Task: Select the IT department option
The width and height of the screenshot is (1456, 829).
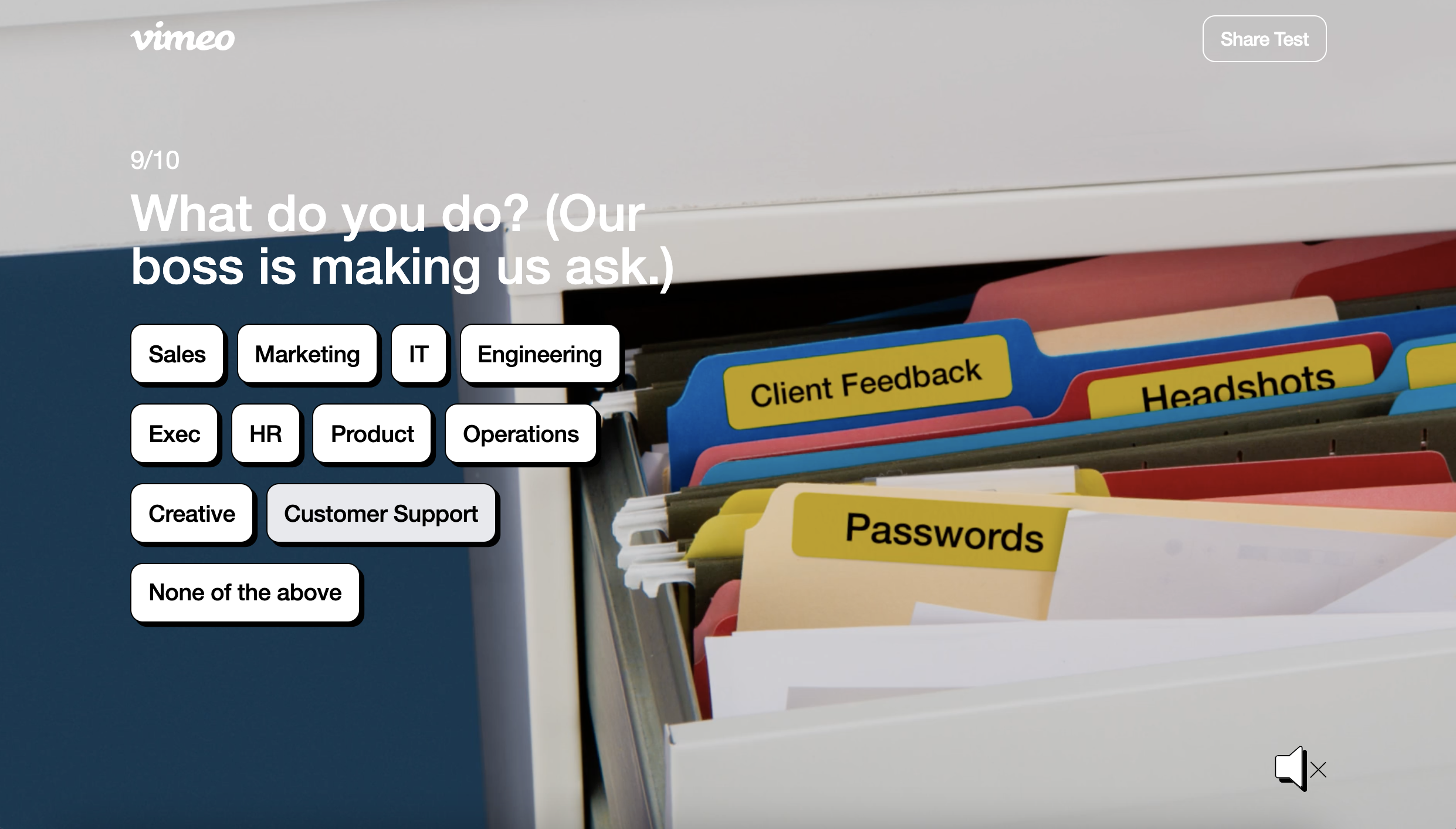Action: click(x=418, y=354)
